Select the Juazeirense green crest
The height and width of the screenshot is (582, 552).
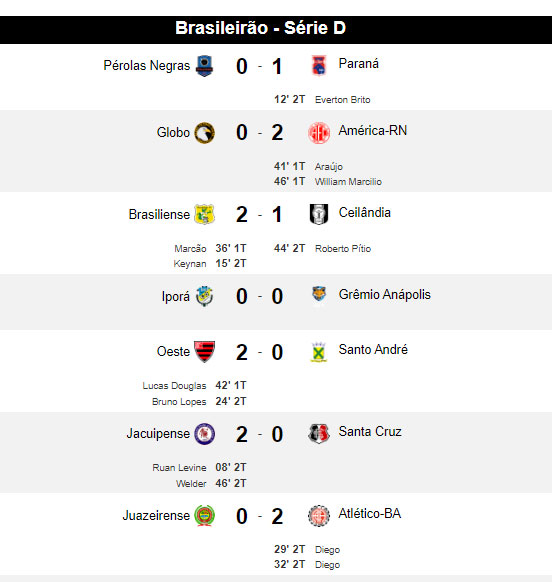205,516
